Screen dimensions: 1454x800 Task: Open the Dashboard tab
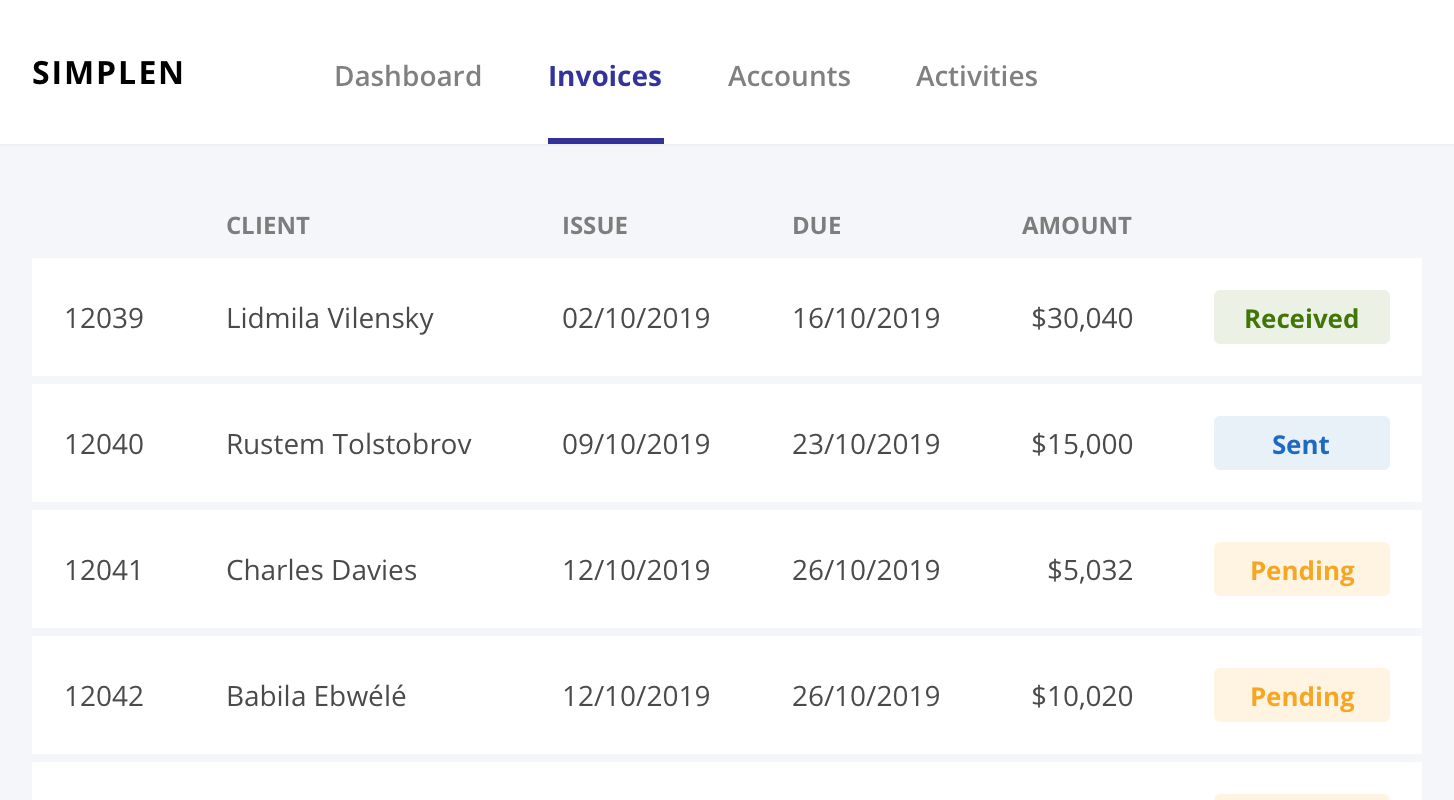coord(408,76)
